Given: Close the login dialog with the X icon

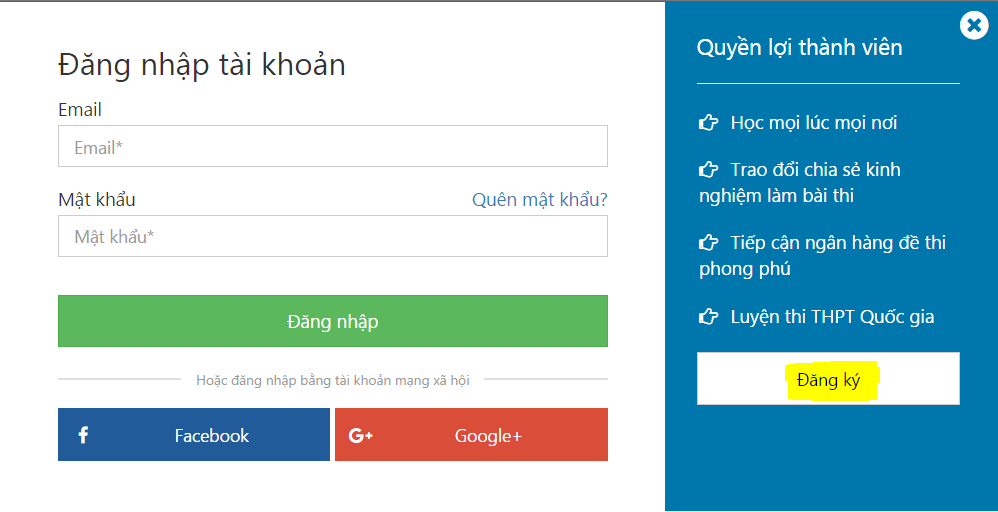Looking at the screenshot, I should (974, 25).
